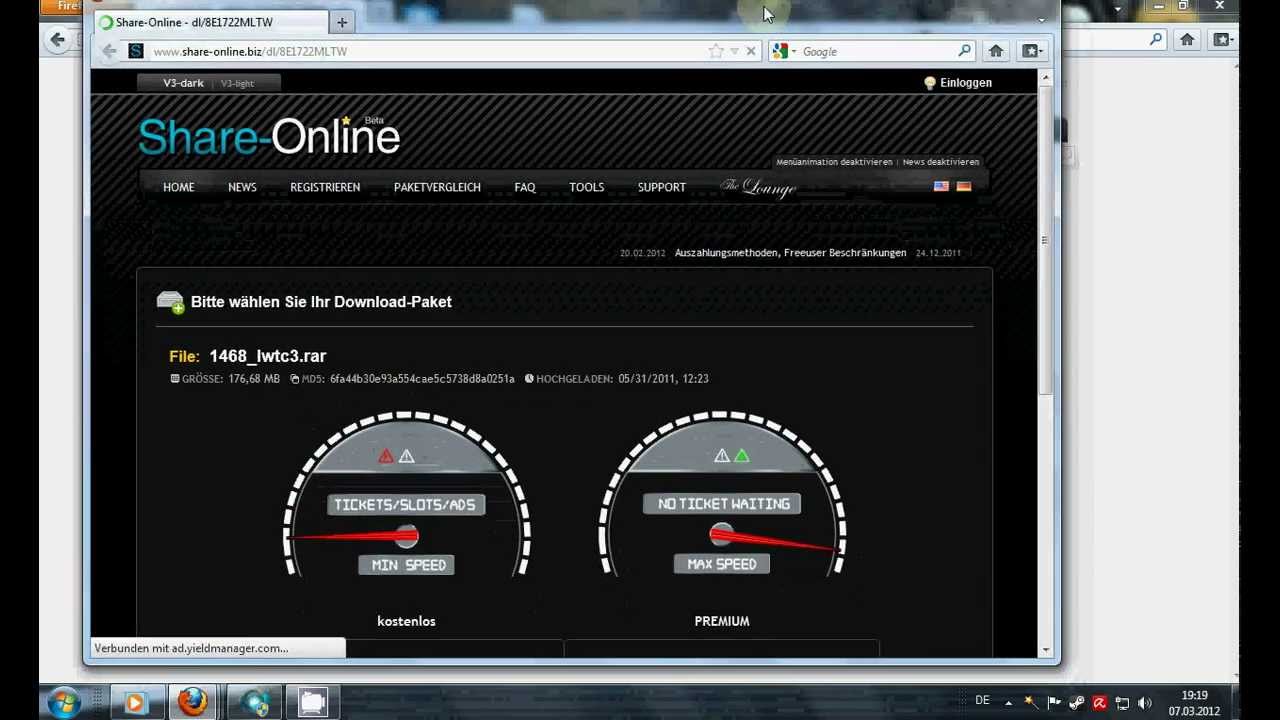Switch to the V3-dark theme
Viewport: 1280px width, 720px height.
pos(183,83)
